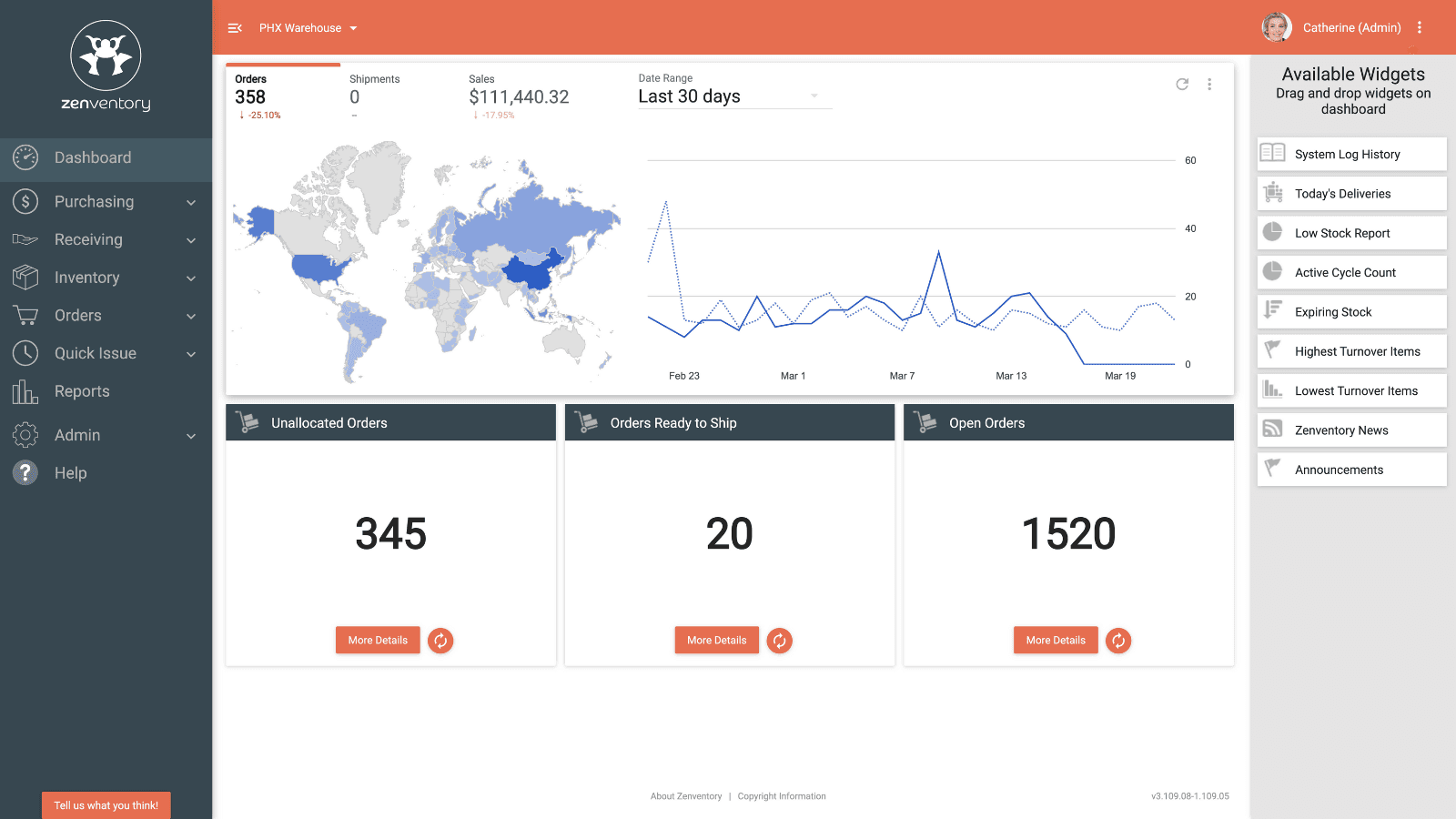Open the user options kebab menu
The image size is (1456, 819).
point(1419,28)
